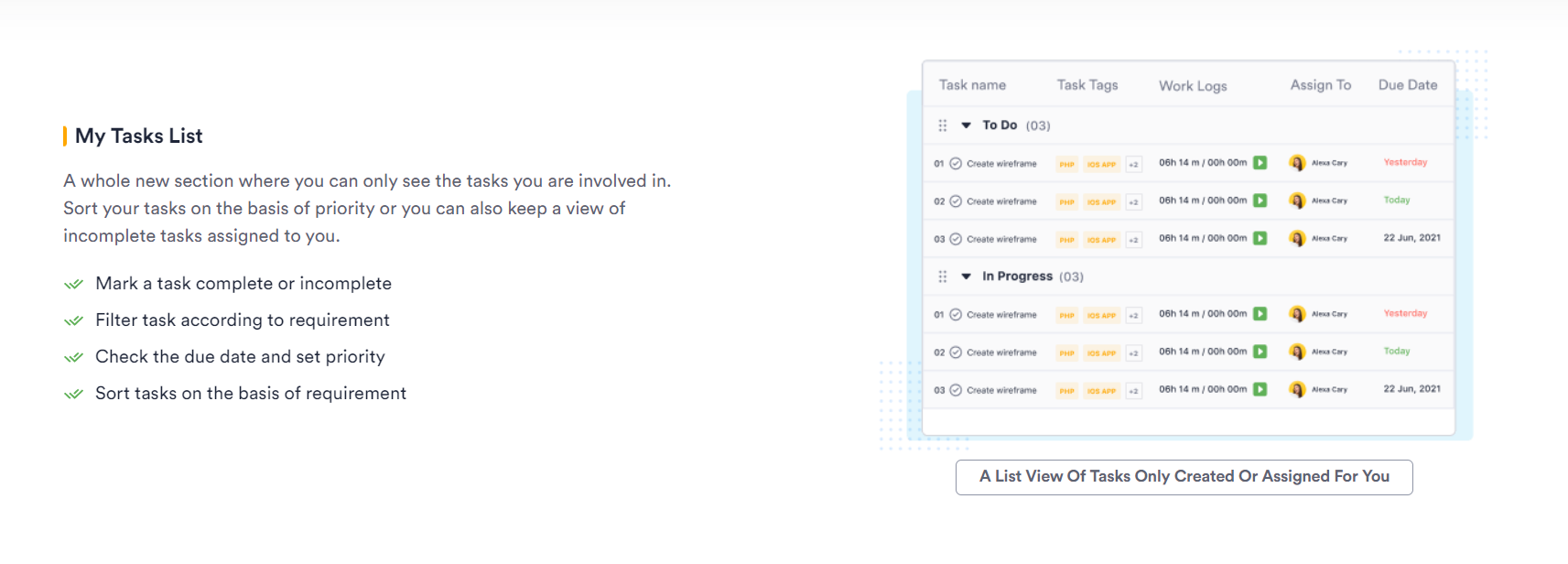Start timer on second To Do task
The height and width of the screenshot is (564, 1568).
pyautogui.click(x=1260, y=201)
